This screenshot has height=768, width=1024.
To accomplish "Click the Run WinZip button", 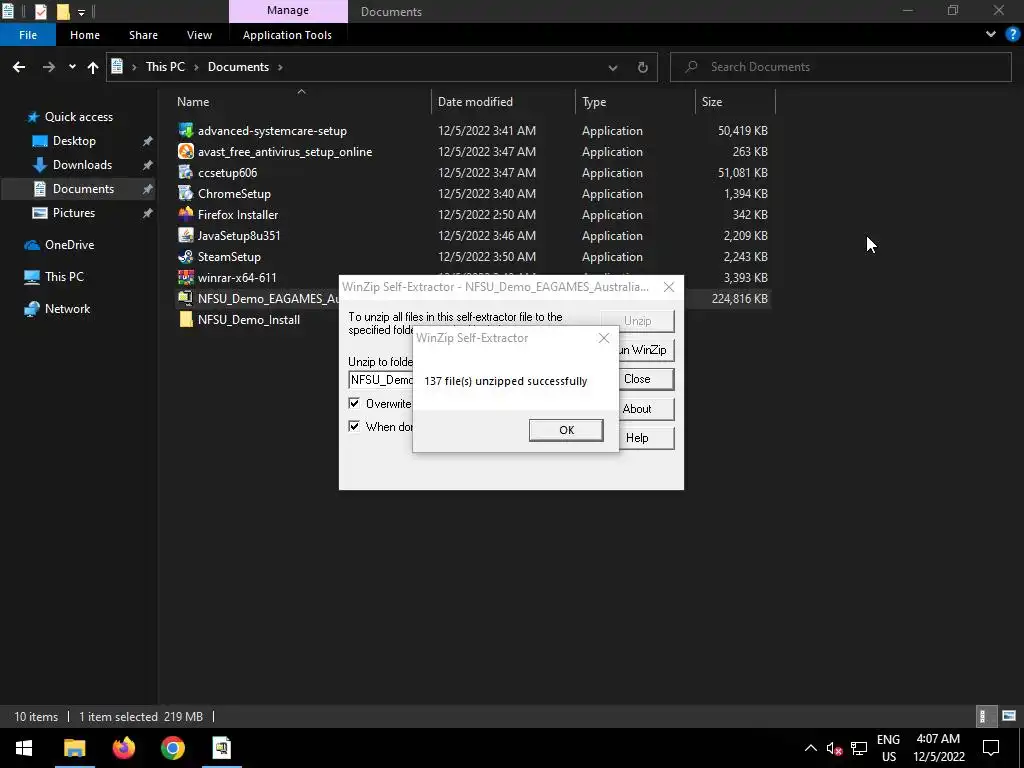I will click(646, 349).
